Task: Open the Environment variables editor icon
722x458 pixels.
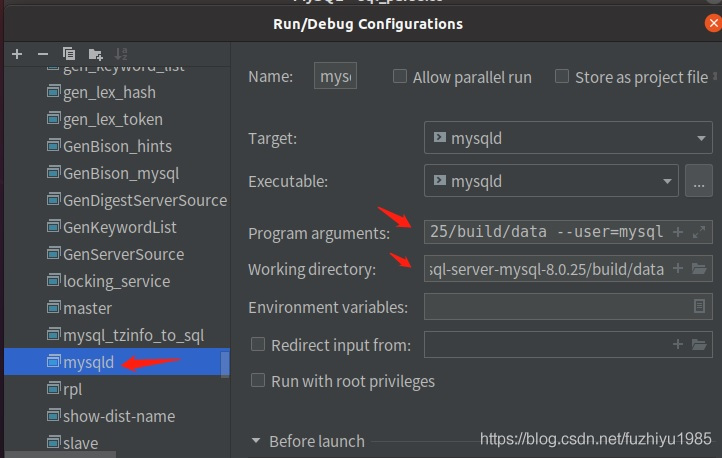Action: point(699,307)
